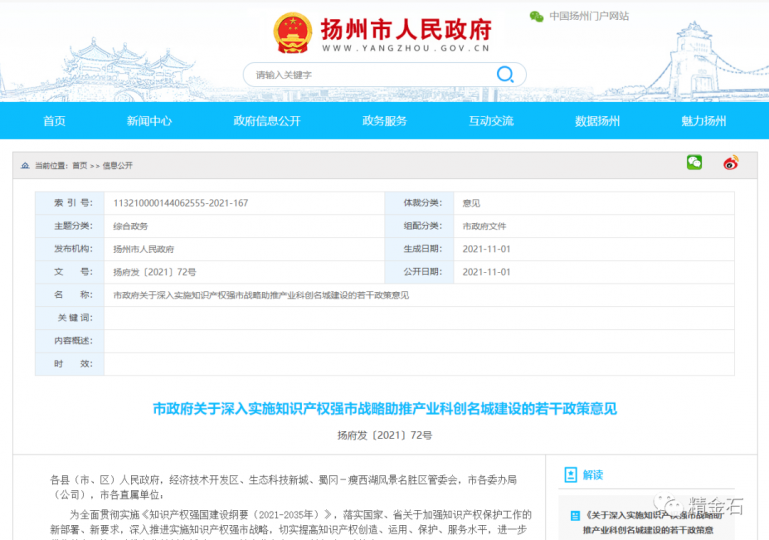
Task: Click the home icon next to 当前位置
Action: [x=25, y=166]
